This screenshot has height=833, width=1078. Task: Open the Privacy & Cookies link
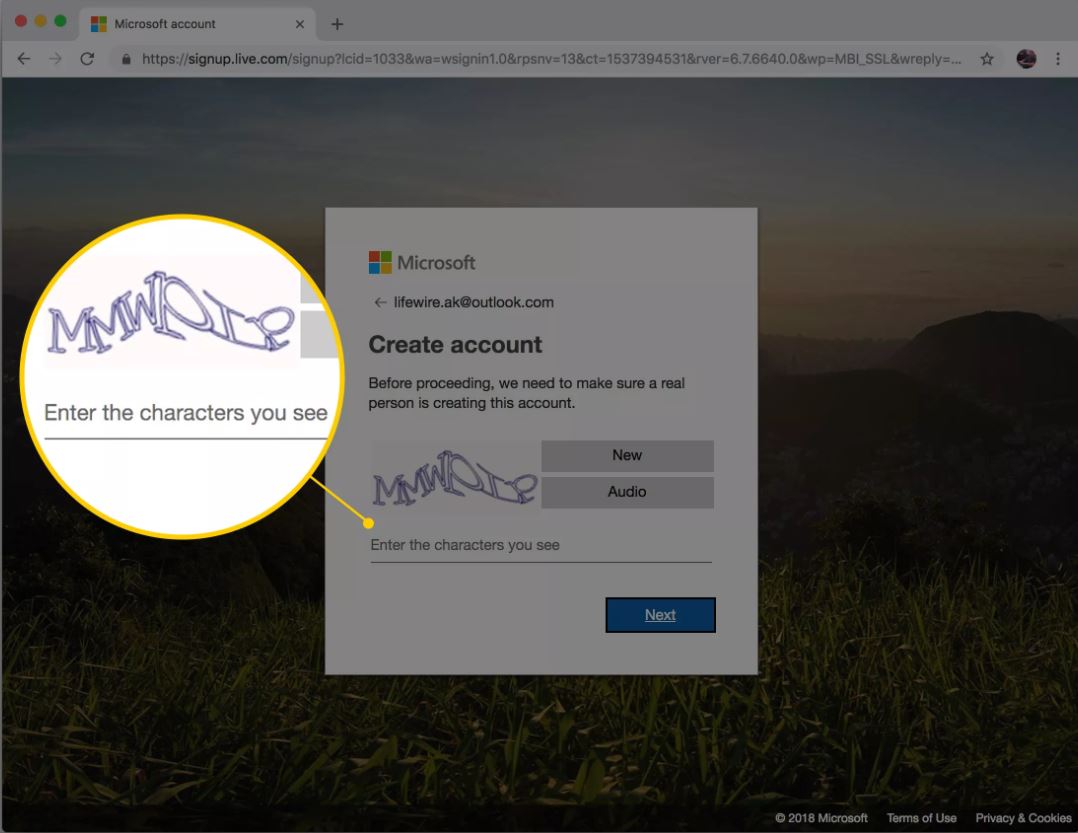click(1023, 818)
